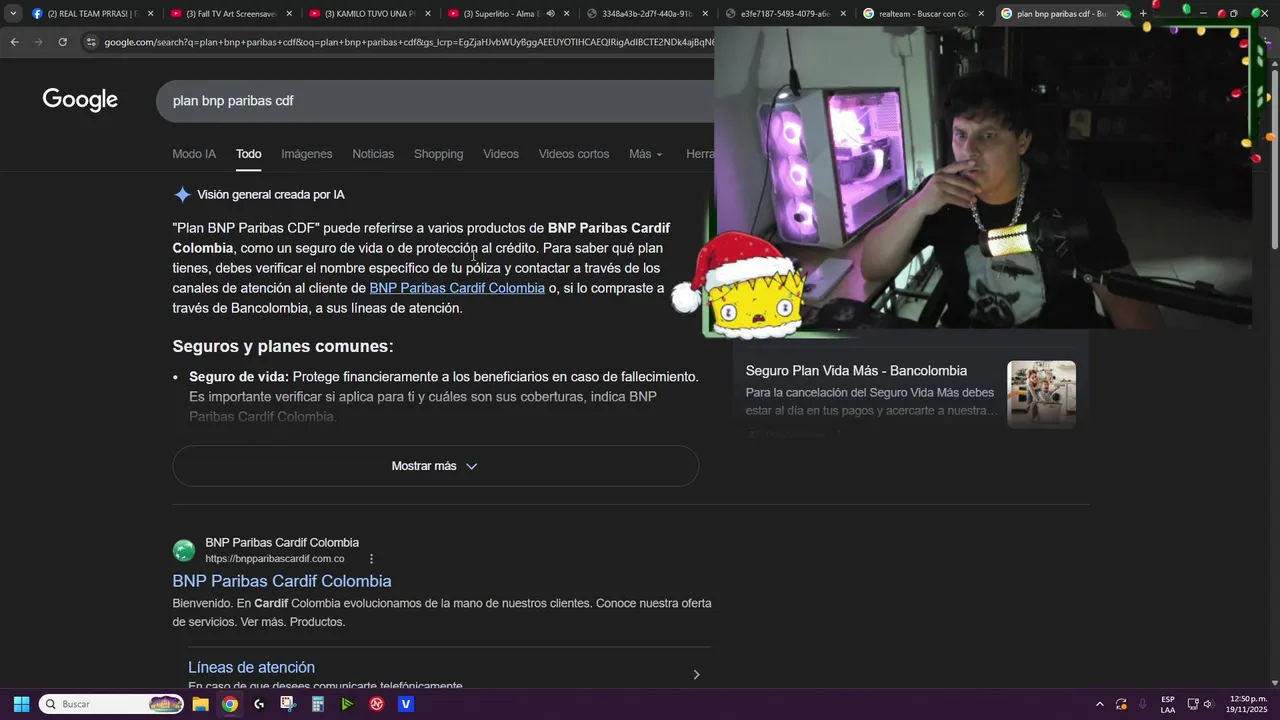The image size is (1280, 720).
Task: Click the Seguros y planes comunes heading
Action: pos(283,346)
